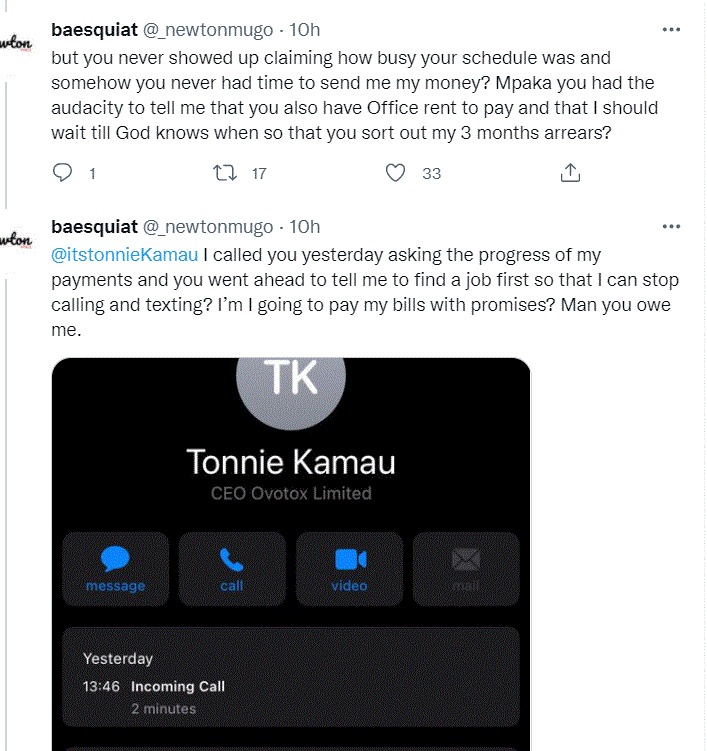The image size is (707, 751).
Task: Open @_newtonmugo handle on first tweet
Action: pyautogui.click(x=208, y=30)
